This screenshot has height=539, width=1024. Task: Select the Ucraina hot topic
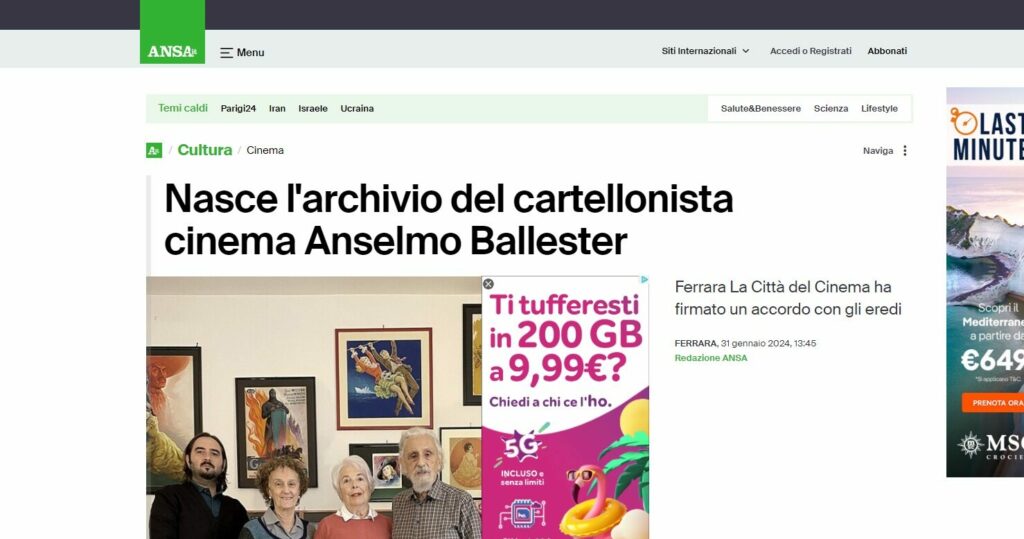[357, 108]
